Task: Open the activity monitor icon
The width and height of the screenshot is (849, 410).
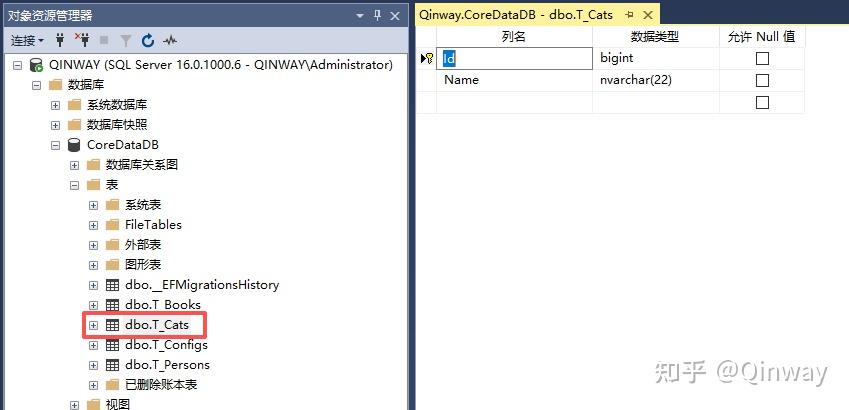Action: pos(170,40)
